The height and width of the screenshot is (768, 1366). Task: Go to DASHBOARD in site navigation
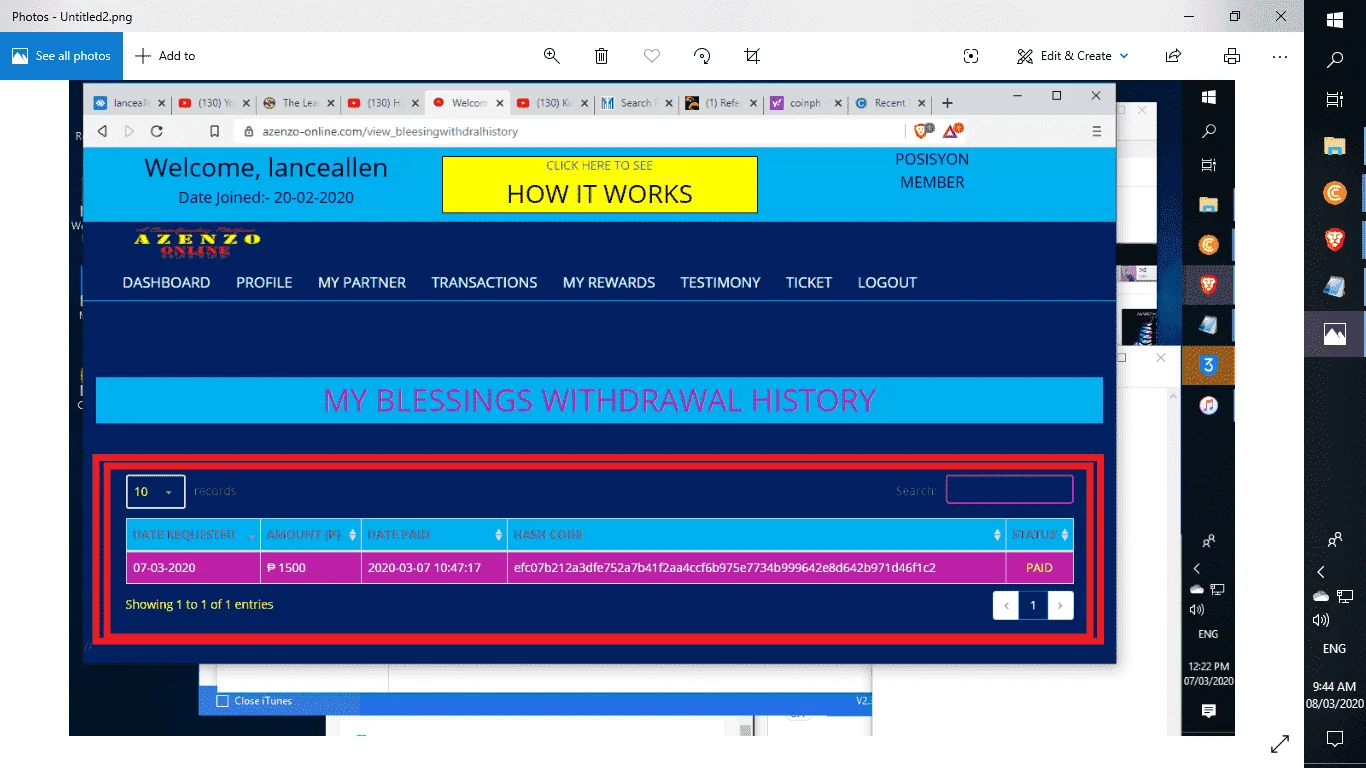click(166, 283)
